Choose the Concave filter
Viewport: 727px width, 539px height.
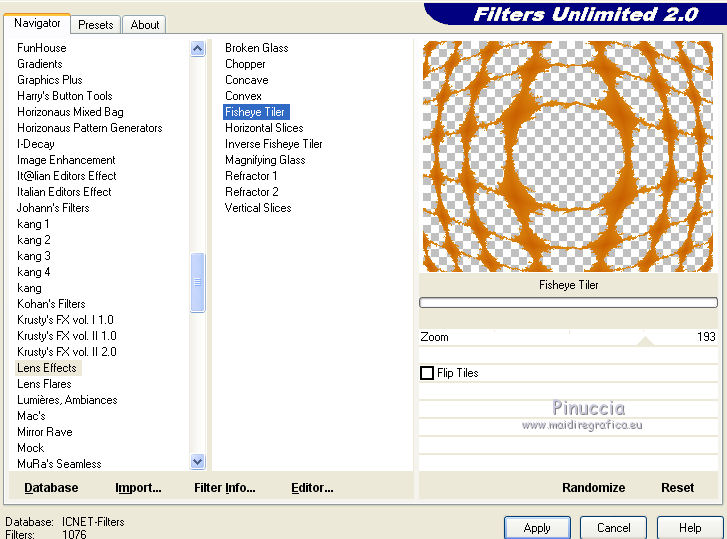(247, 80)
